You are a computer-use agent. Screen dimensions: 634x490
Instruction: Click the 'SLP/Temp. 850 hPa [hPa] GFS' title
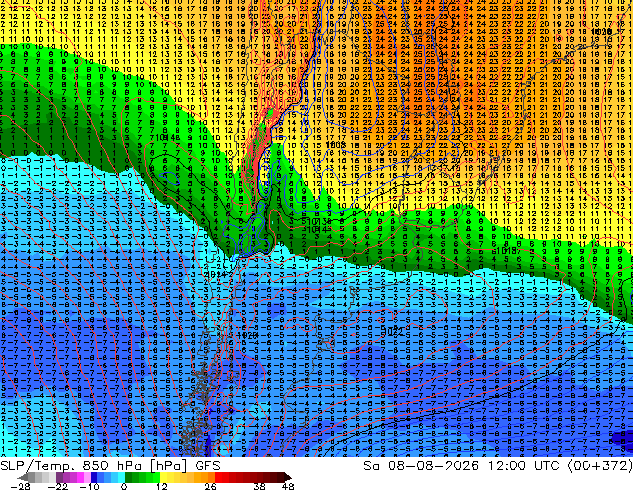(110, 466)
